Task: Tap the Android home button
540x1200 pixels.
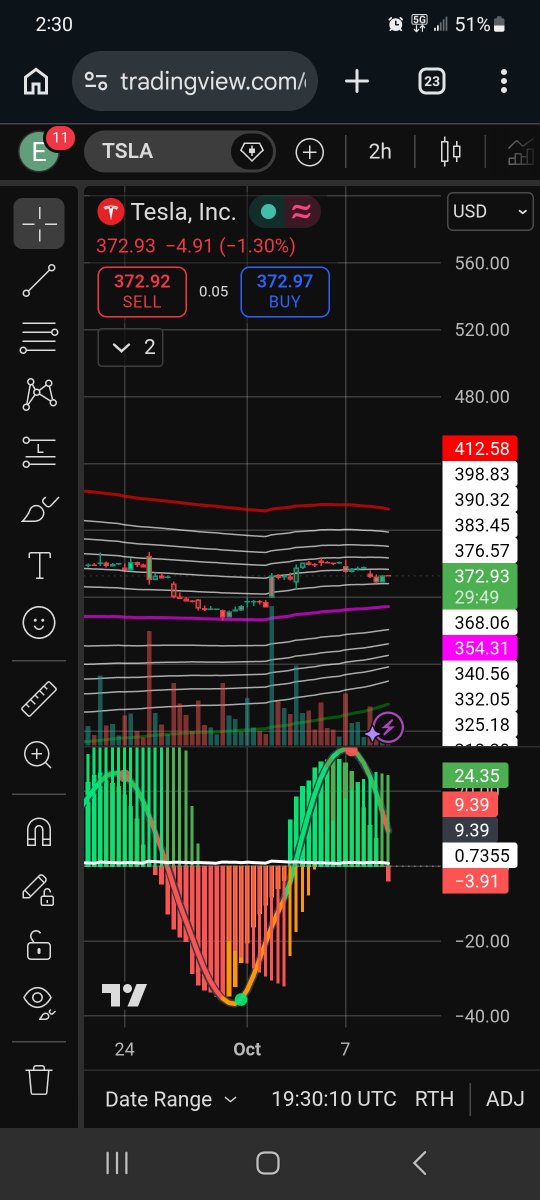Action: [267, 1162]
